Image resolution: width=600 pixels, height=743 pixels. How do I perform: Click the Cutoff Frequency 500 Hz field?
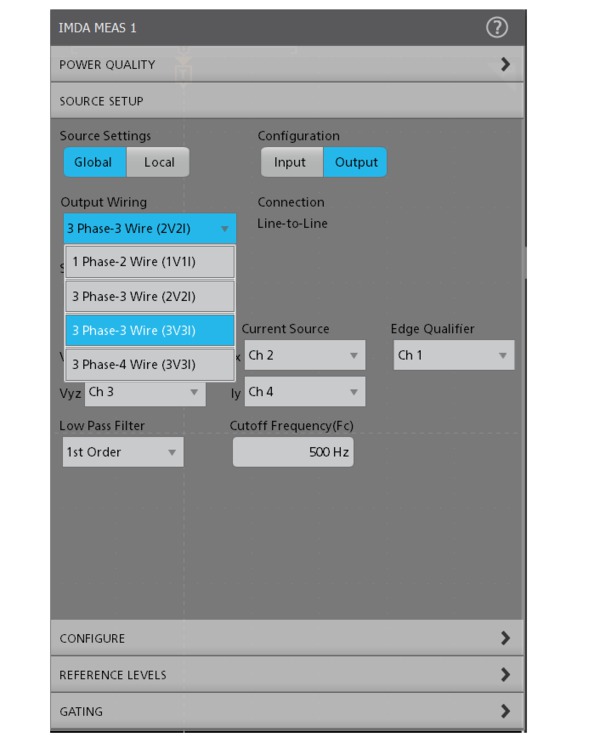click(293, 452)
